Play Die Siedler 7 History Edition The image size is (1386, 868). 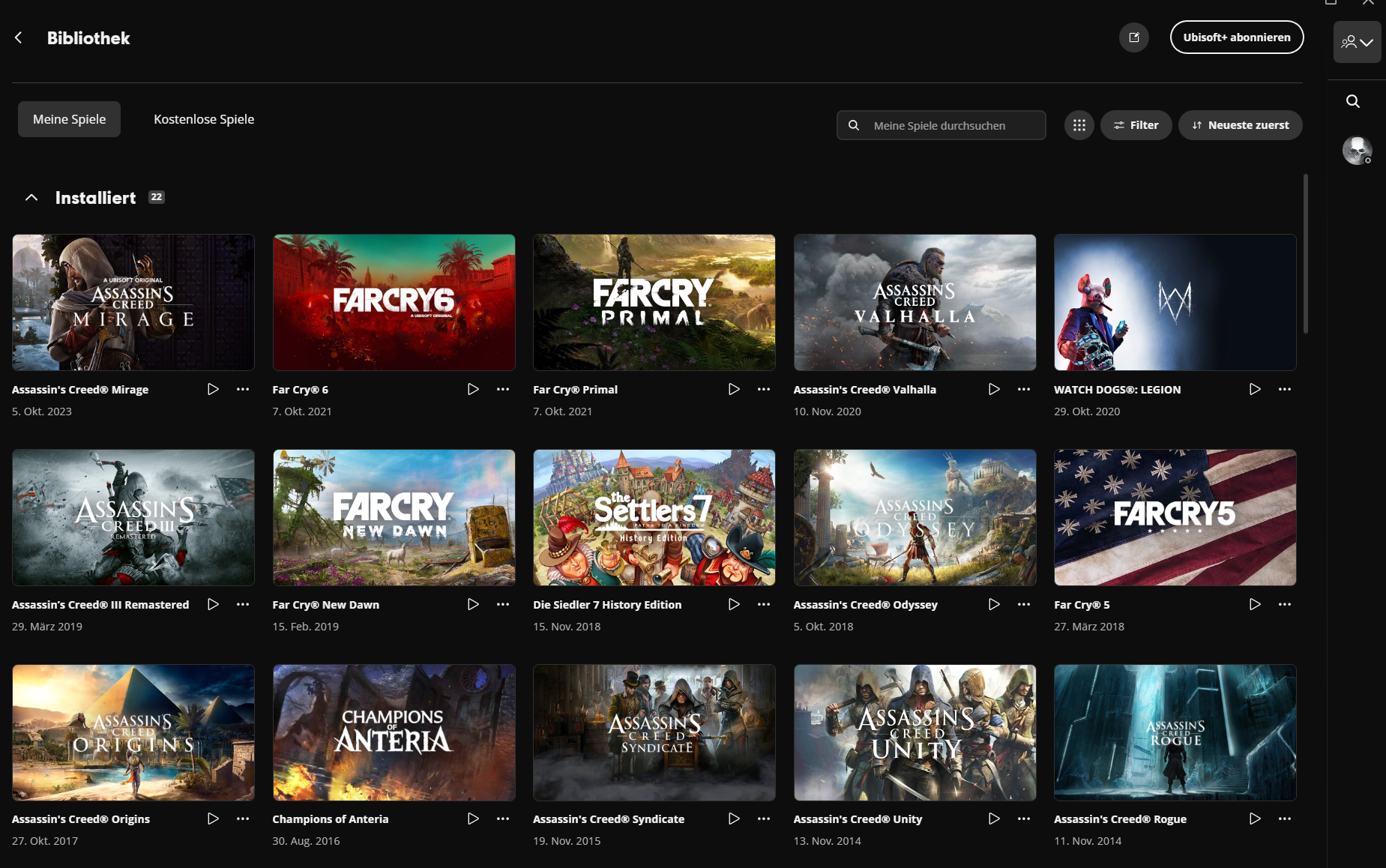point(734,604)
